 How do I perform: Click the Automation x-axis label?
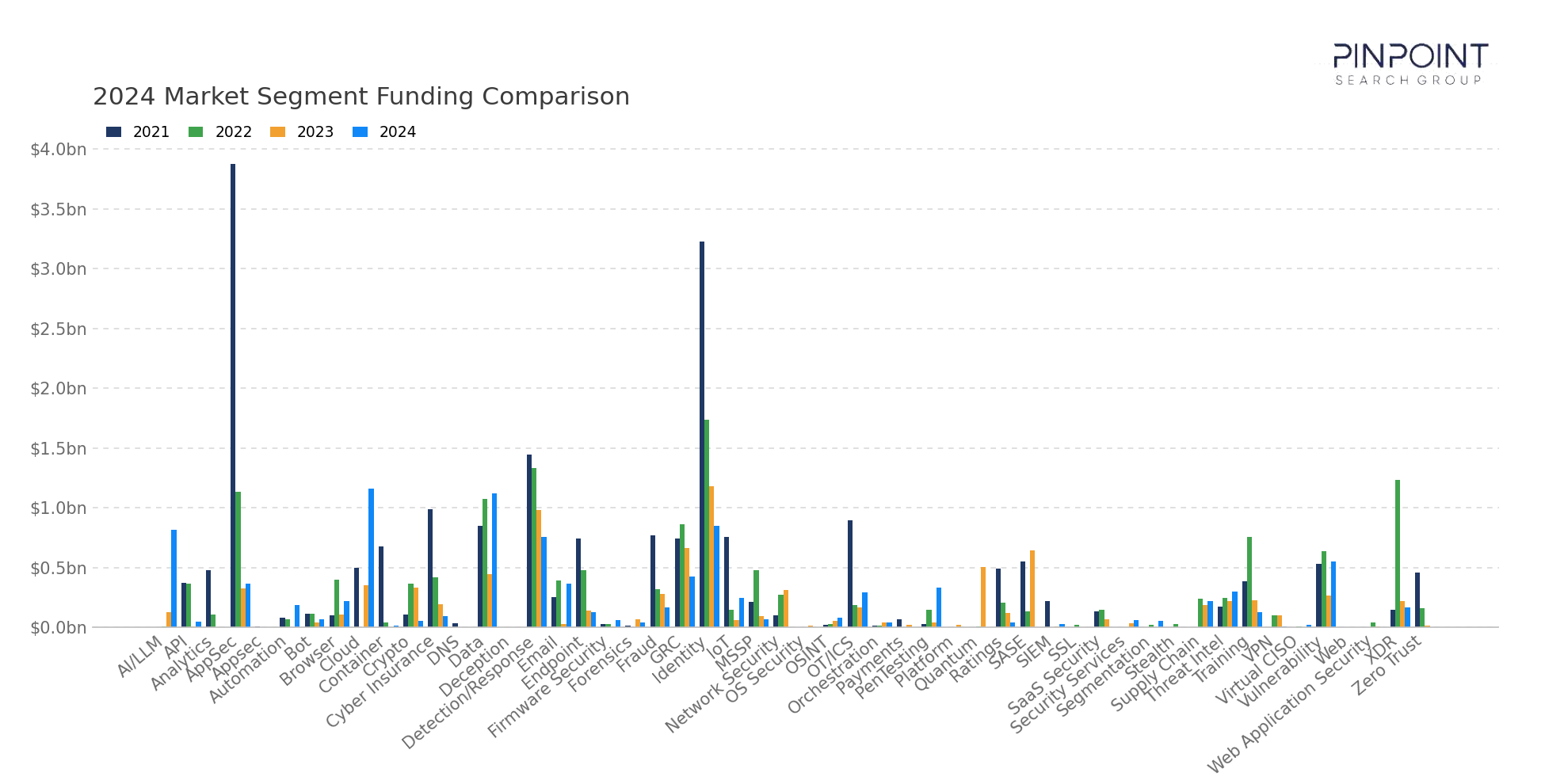[x=246, y=669]
